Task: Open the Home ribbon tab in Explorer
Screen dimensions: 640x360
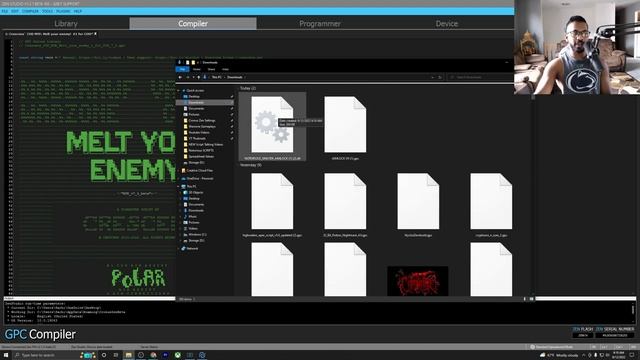Action: [197, 69]
